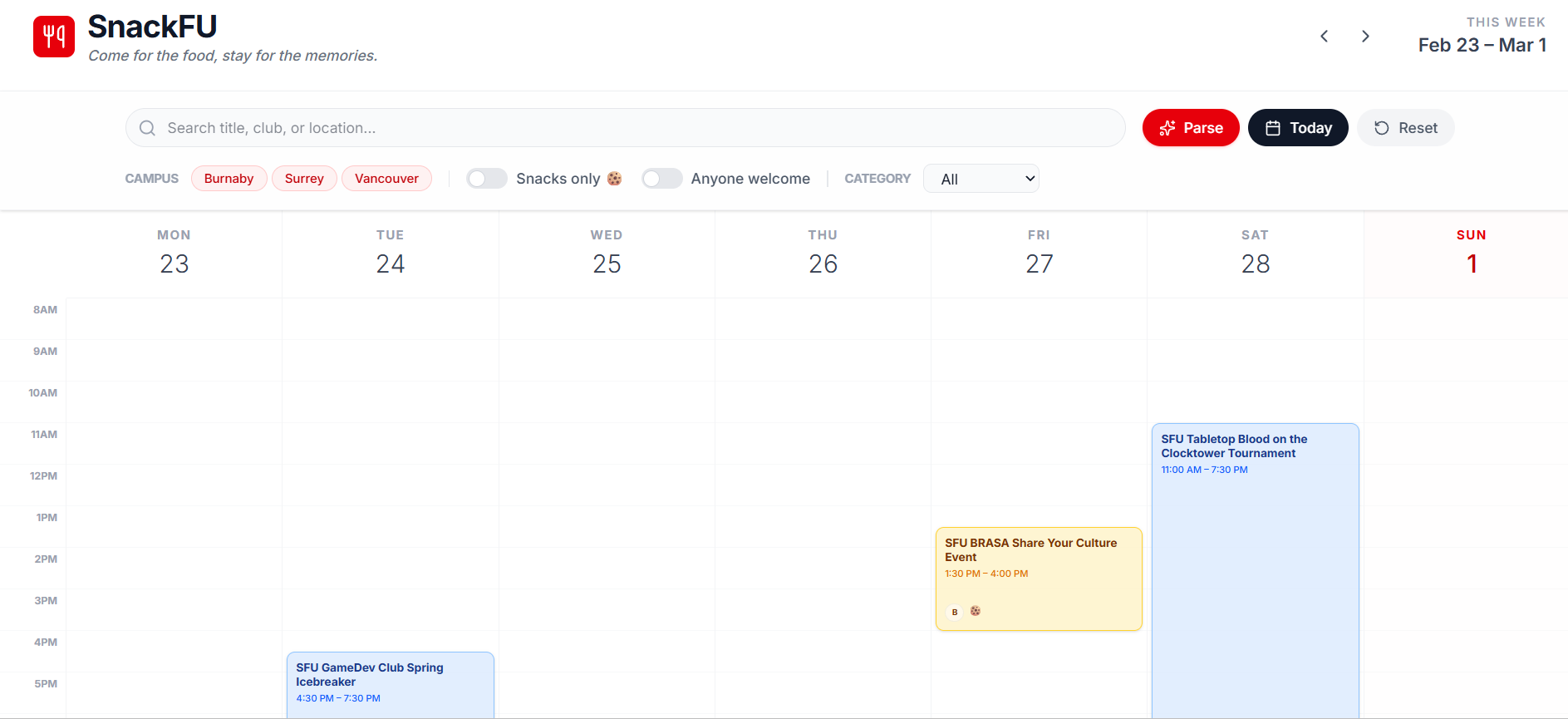Click the red Parse button
The width and height of the screenshot is (1568, 719).
tap(1191, 128)
